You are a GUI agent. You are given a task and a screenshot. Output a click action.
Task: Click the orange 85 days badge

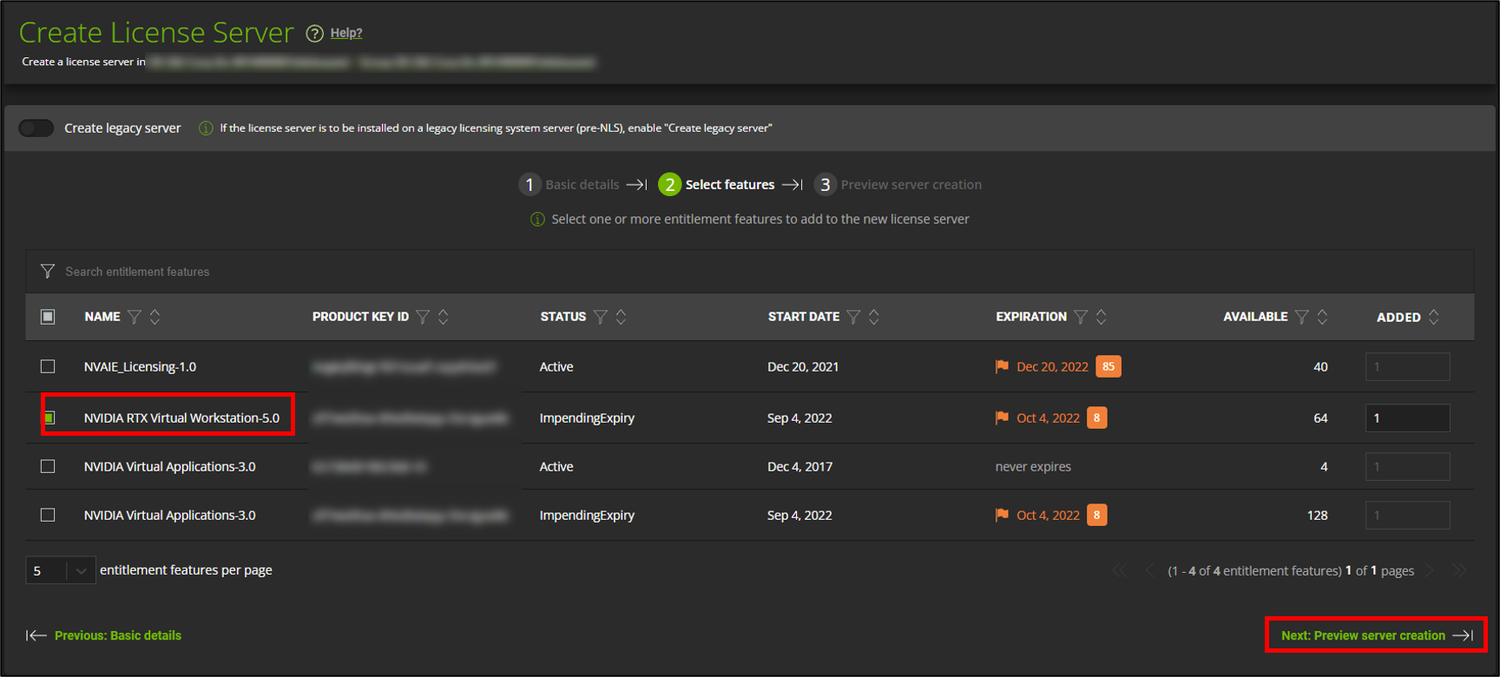[1108, 366]
